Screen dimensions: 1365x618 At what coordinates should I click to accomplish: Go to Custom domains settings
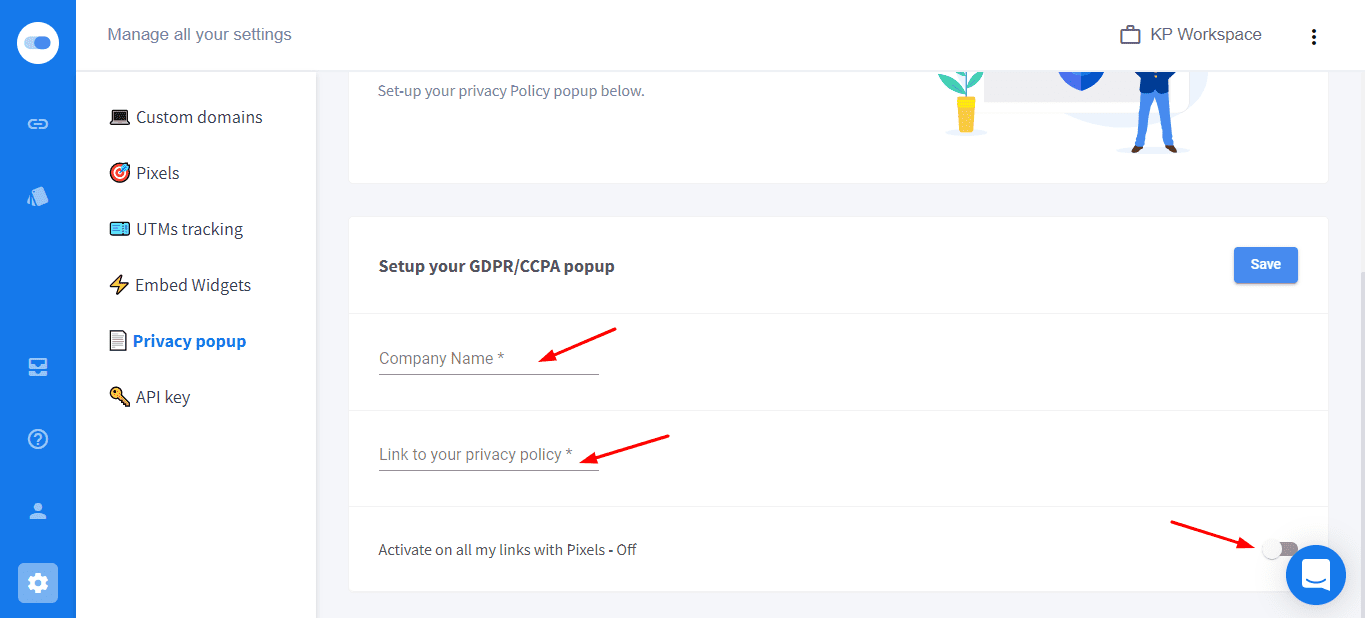(198, 117)
